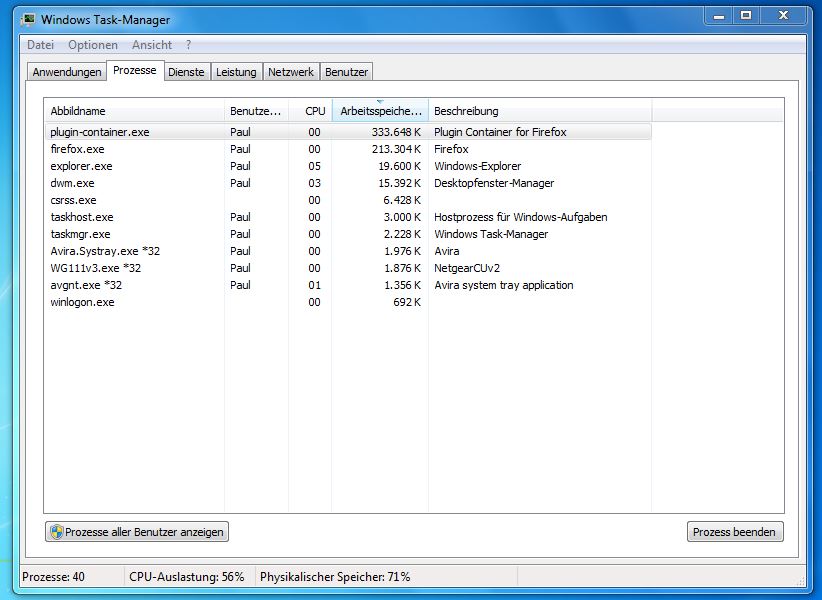Open the Leistung tab
The width and height of the screenshot is (822, 600).
point(236,72)
